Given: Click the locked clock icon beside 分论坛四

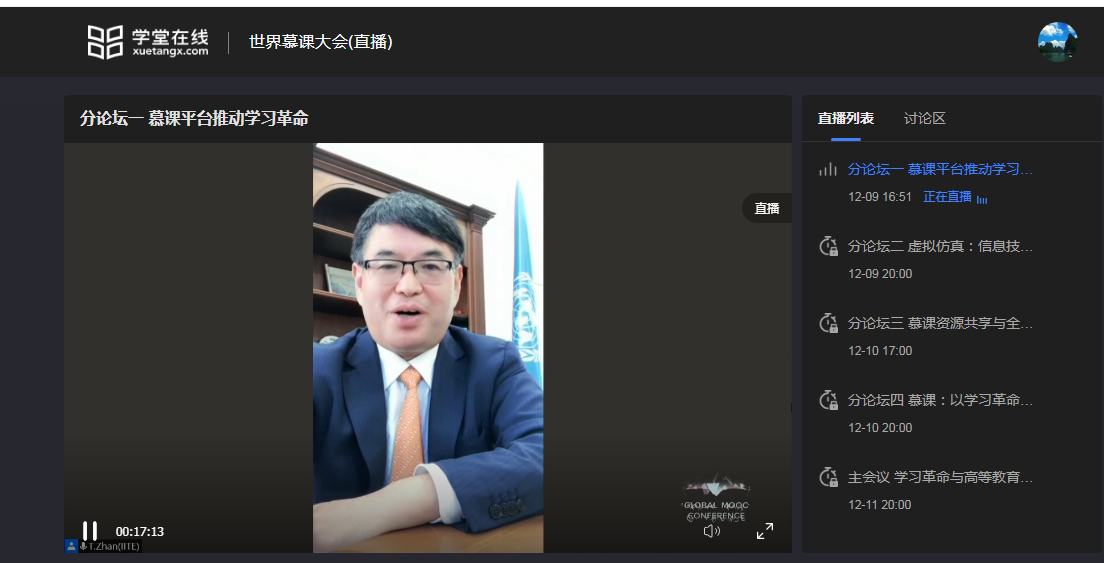Looking at the screenshot, I should click(827, 400).
